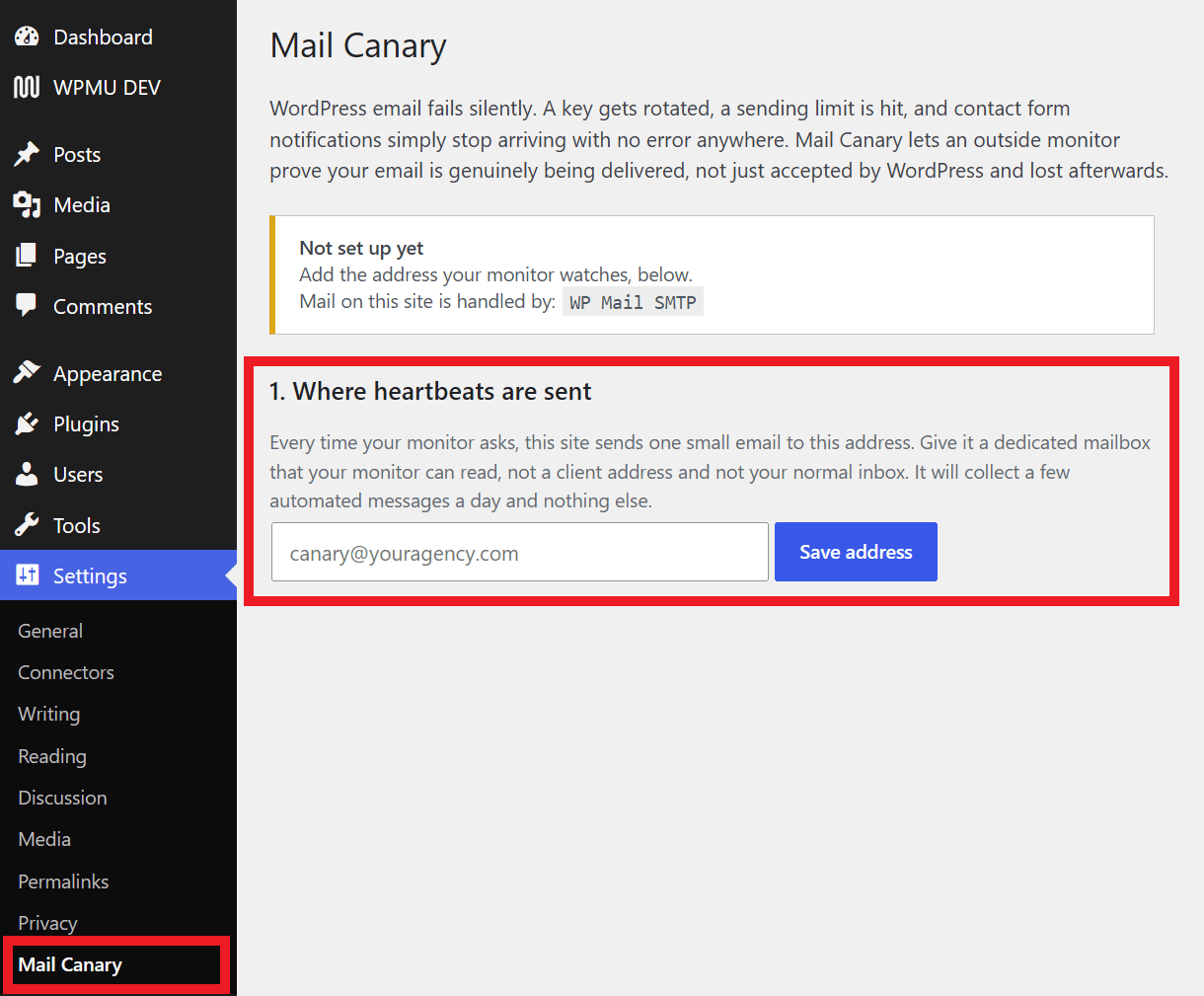Open General settings submenu
This screenshot has height=996, width=1204.
coord(50,631)
